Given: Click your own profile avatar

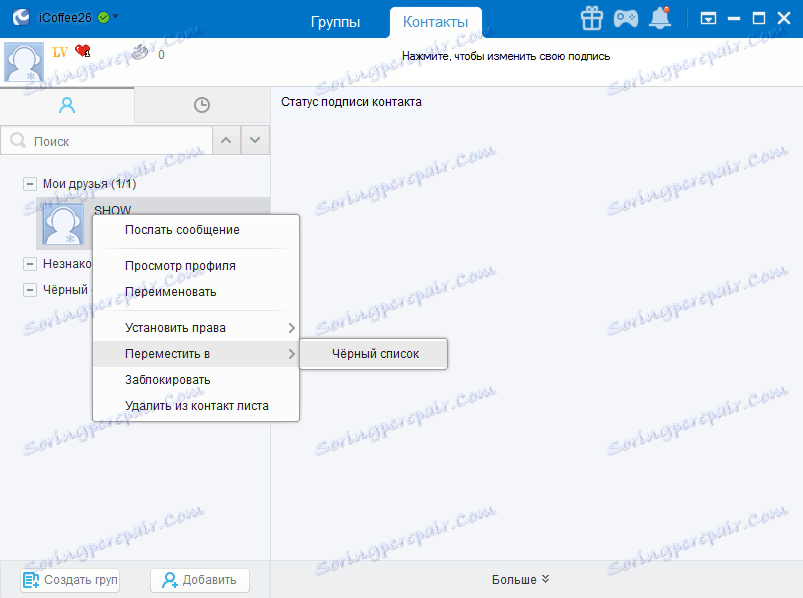Looking at the screenshot, I should point(24,62).
